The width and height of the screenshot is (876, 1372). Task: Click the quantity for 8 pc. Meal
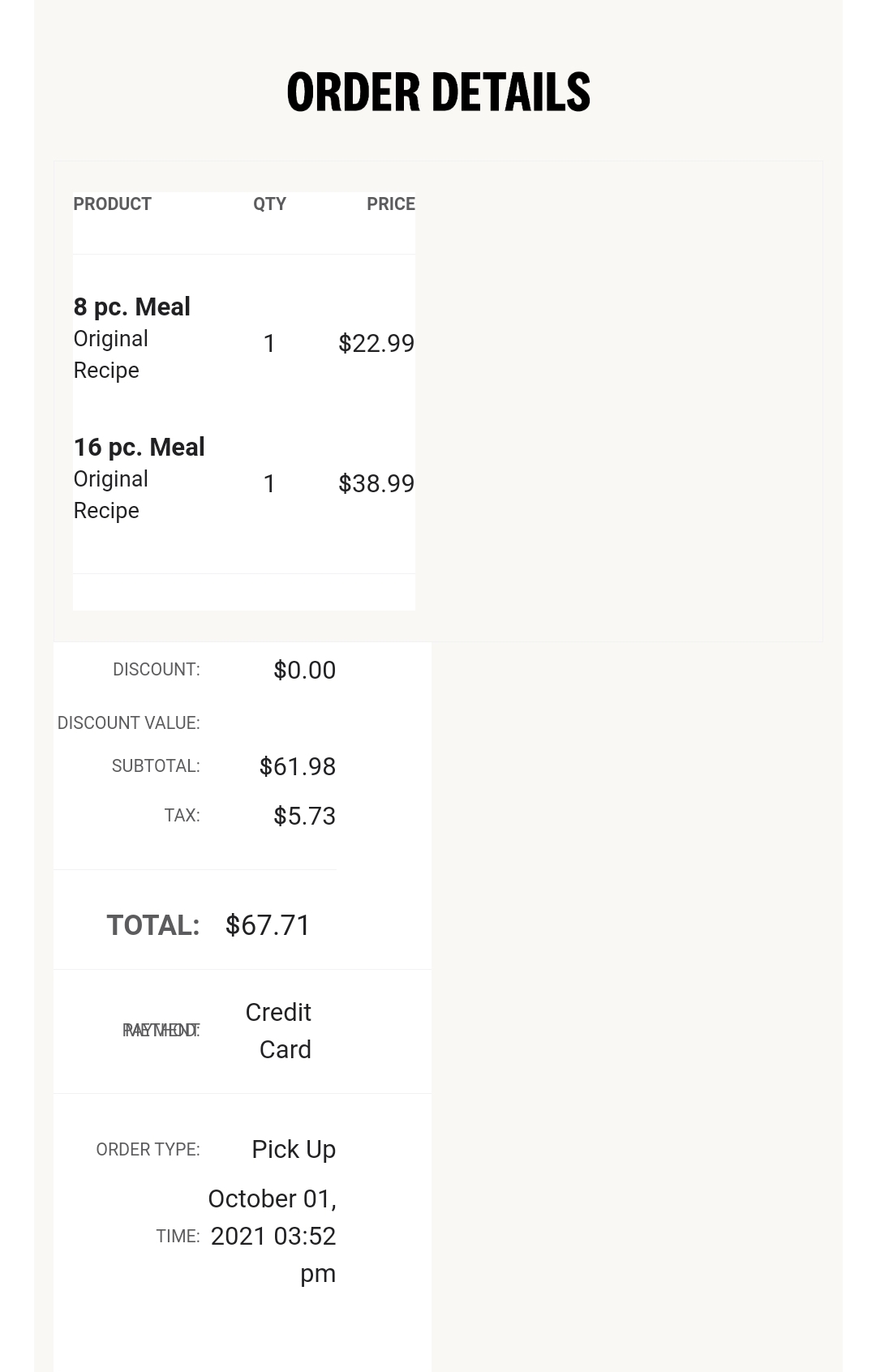(269, 344)
